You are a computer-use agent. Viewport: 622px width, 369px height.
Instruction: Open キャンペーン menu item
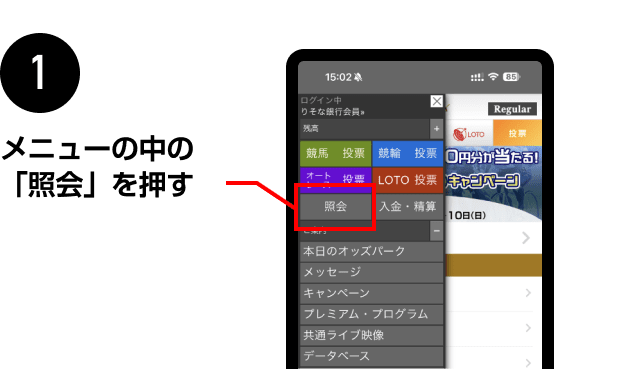(371, 293)
